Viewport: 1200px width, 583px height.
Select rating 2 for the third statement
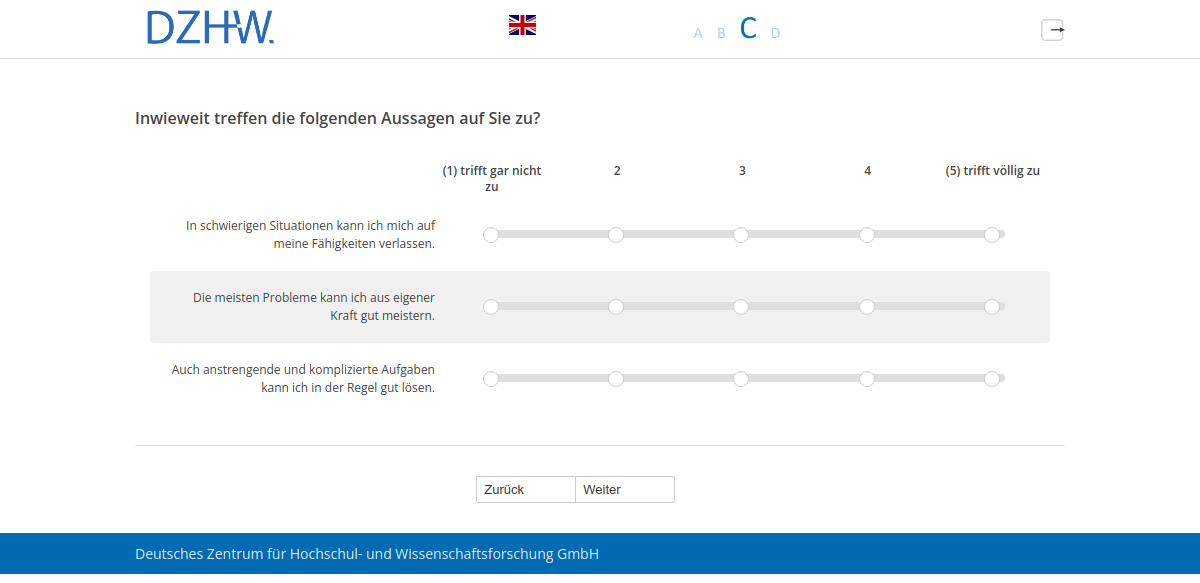pos(616,379)
